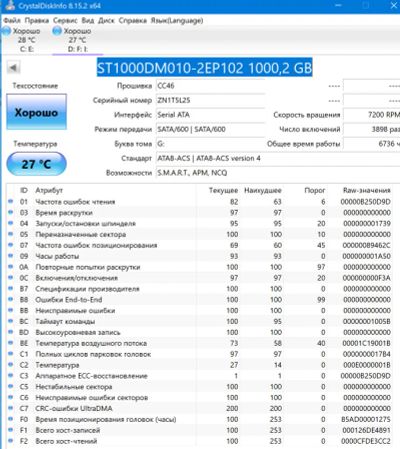Select the Частота ошибок чтения attribute name
Image resolution: width=400 pixels, height=449 pixels.
pos(75,202)
